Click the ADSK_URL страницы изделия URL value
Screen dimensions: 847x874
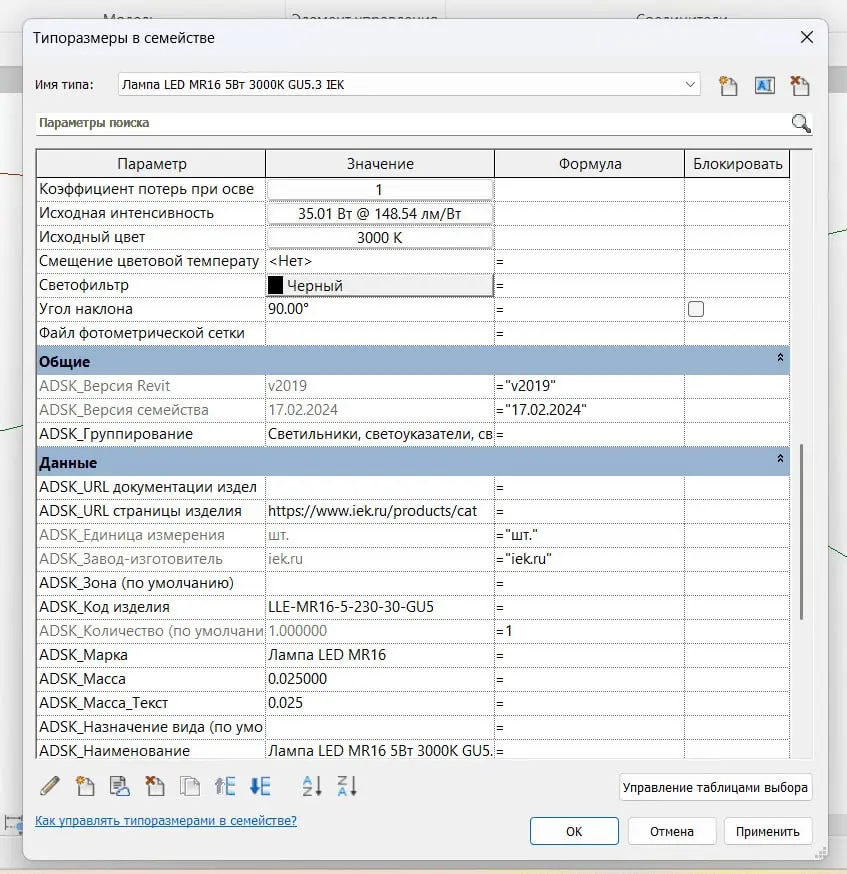(379, 511)
